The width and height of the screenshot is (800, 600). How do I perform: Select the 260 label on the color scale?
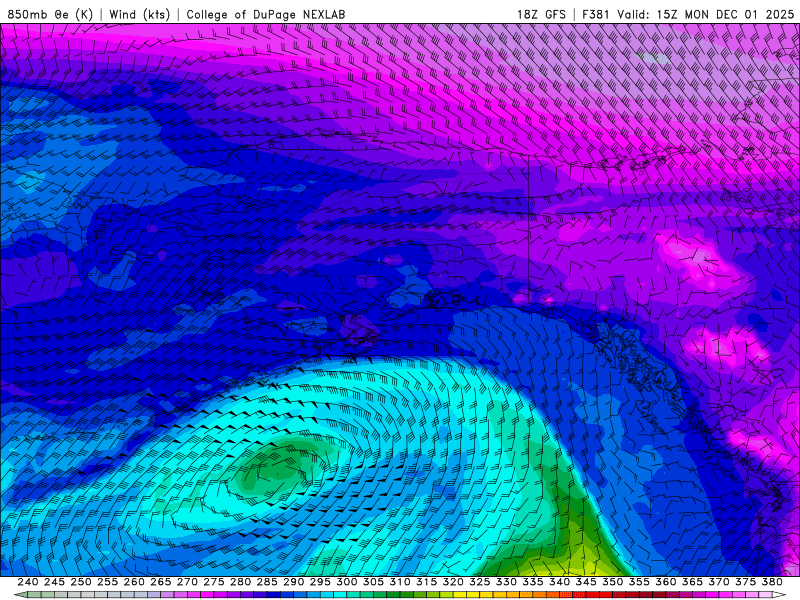pos(134,582)
